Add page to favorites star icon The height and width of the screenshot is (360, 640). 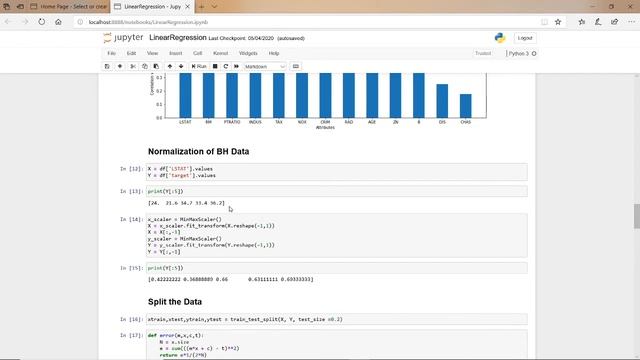click(x=558, y=22)
